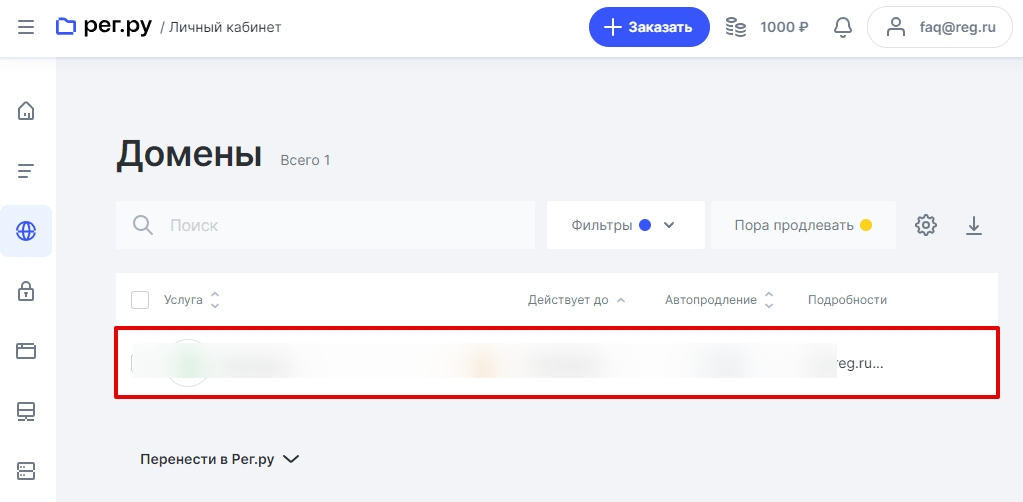Screen dimensions: 1023x502
Task: Open the server icon in sidebar
Action: pyautogui.click(x=25, y=471)
